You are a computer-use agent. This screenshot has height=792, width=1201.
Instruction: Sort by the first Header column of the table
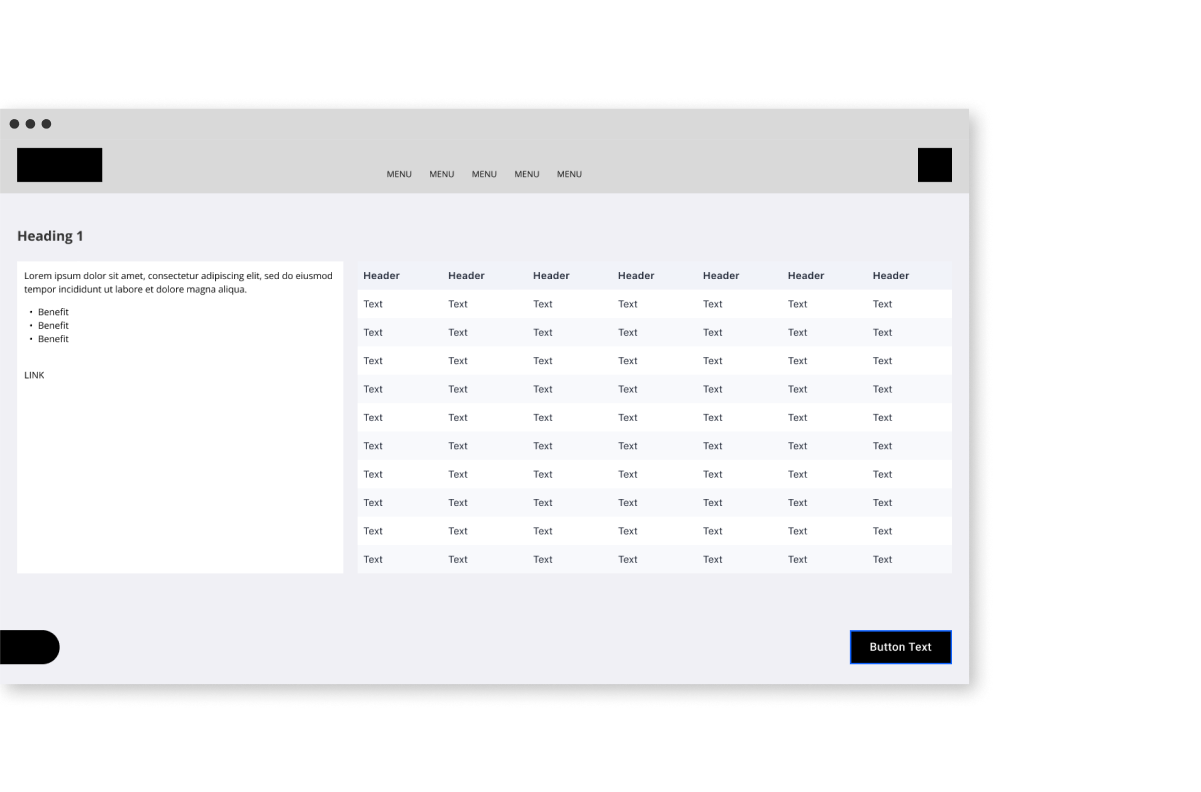point(381,275)
